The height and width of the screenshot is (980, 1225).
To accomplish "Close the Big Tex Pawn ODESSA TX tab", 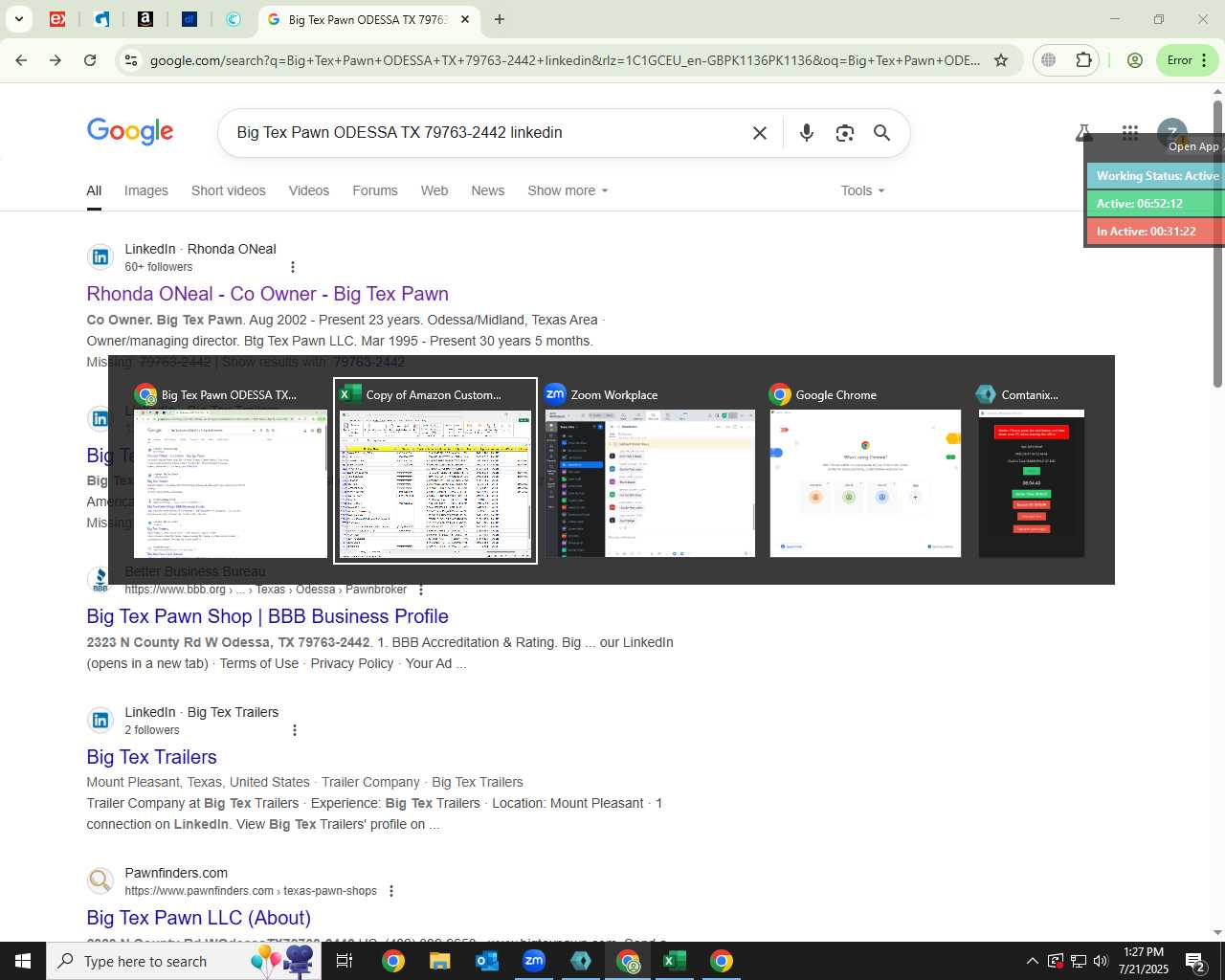I will coord(465,19).
